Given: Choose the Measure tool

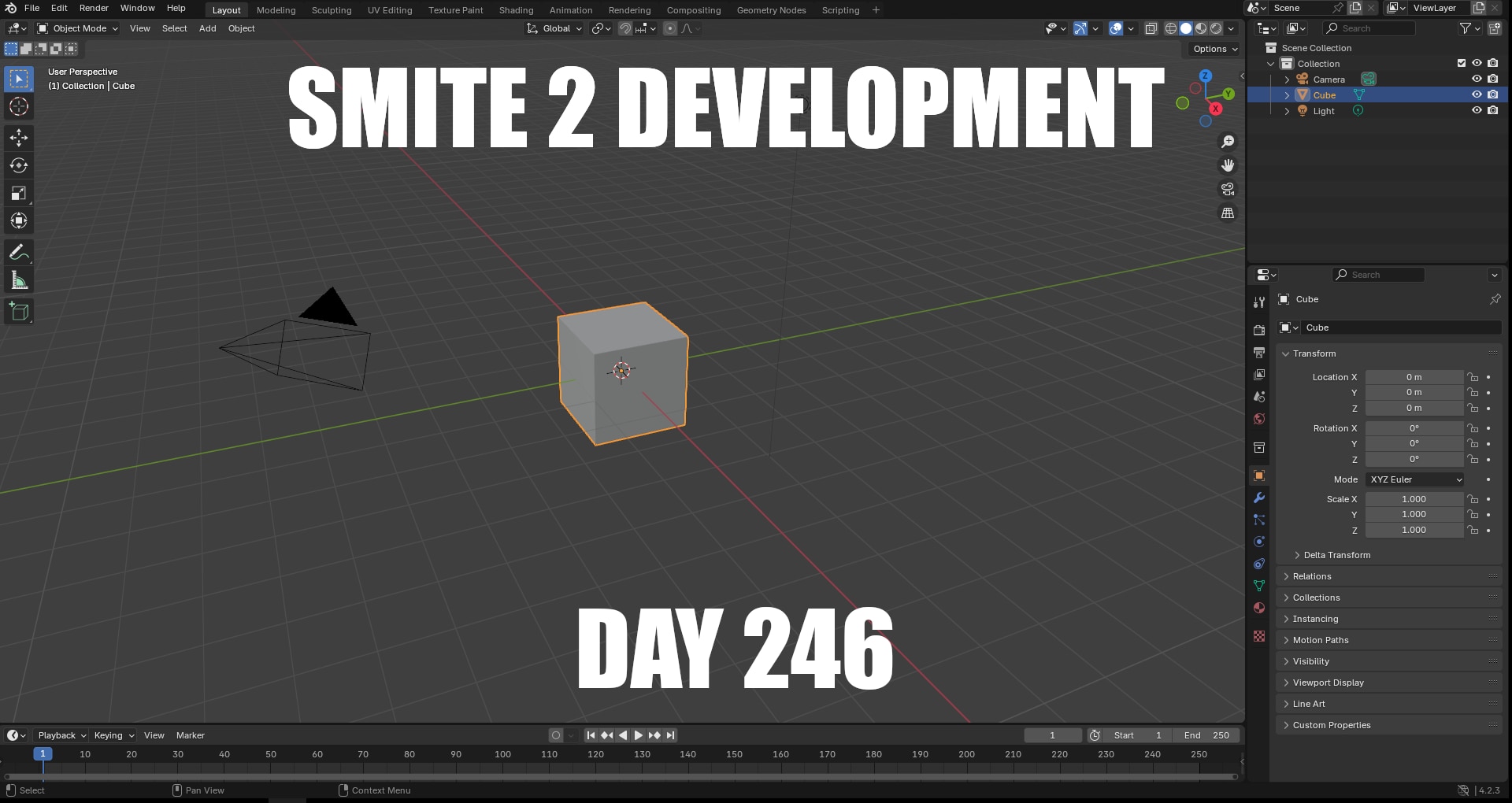Looking at the screenshot, I should point(19,280).
